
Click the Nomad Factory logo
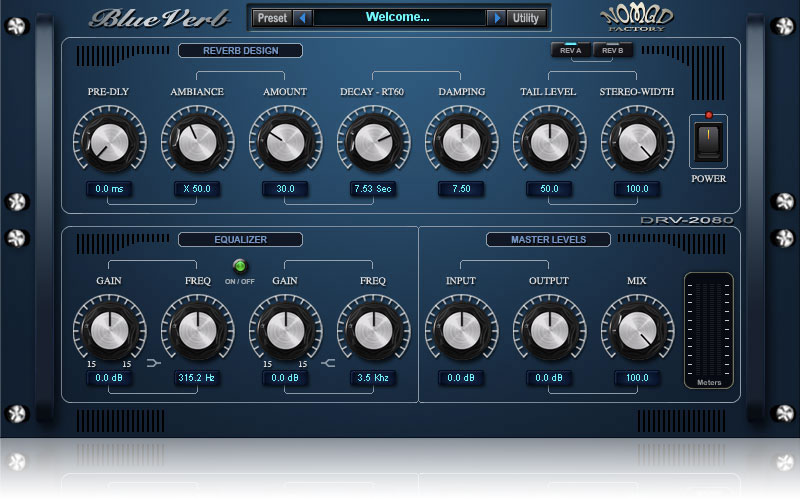tap(637, 18)
